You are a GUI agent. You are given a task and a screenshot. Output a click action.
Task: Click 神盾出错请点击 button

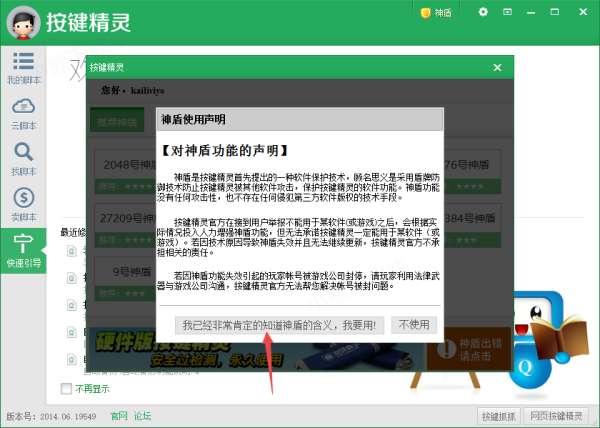(x=469, y=349)
